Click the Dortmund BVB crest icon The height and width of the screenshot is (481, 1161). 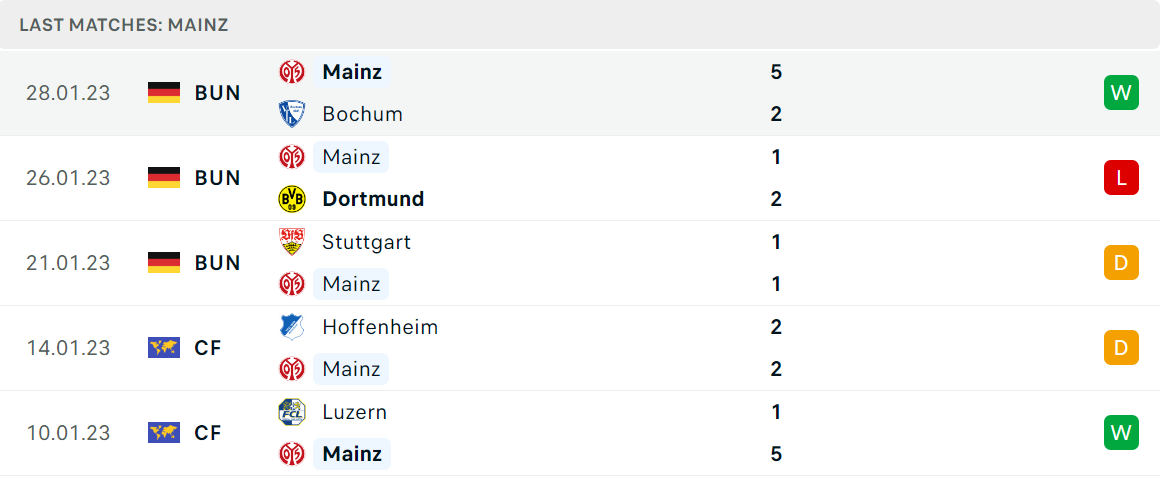click(292, 199)
